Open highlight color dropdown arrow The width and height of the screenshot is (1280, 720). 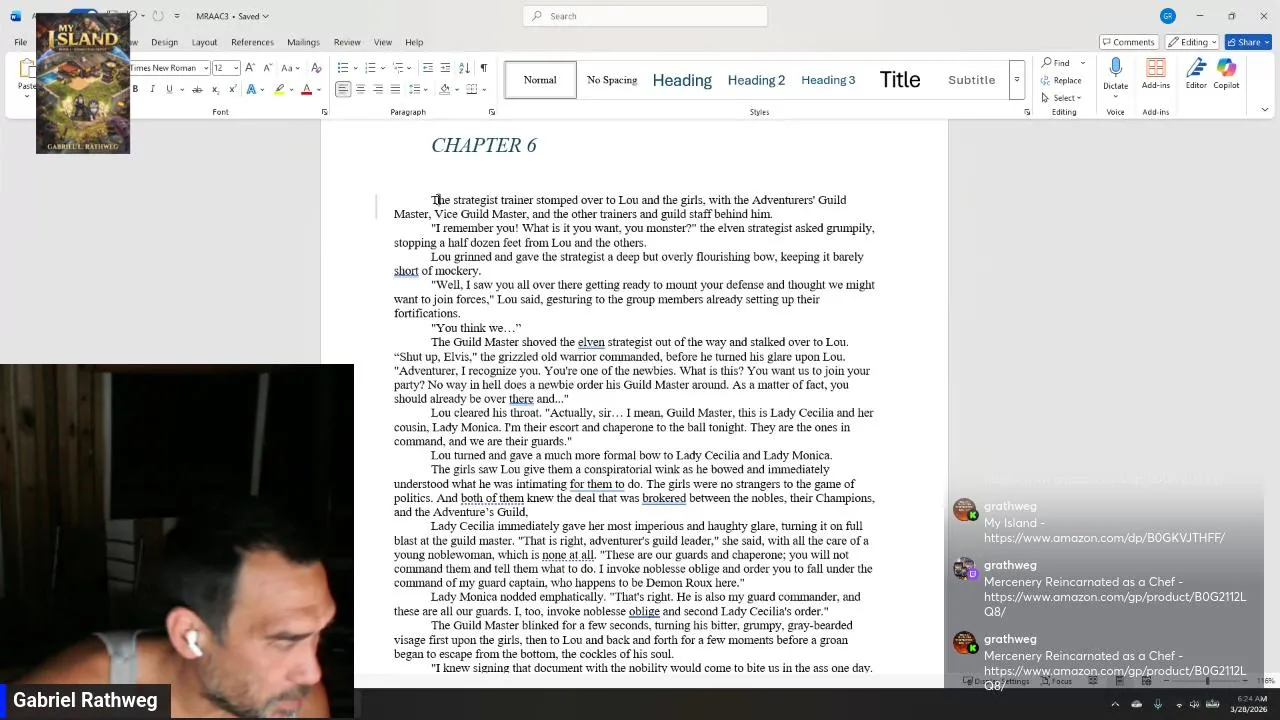pos(292,90)
